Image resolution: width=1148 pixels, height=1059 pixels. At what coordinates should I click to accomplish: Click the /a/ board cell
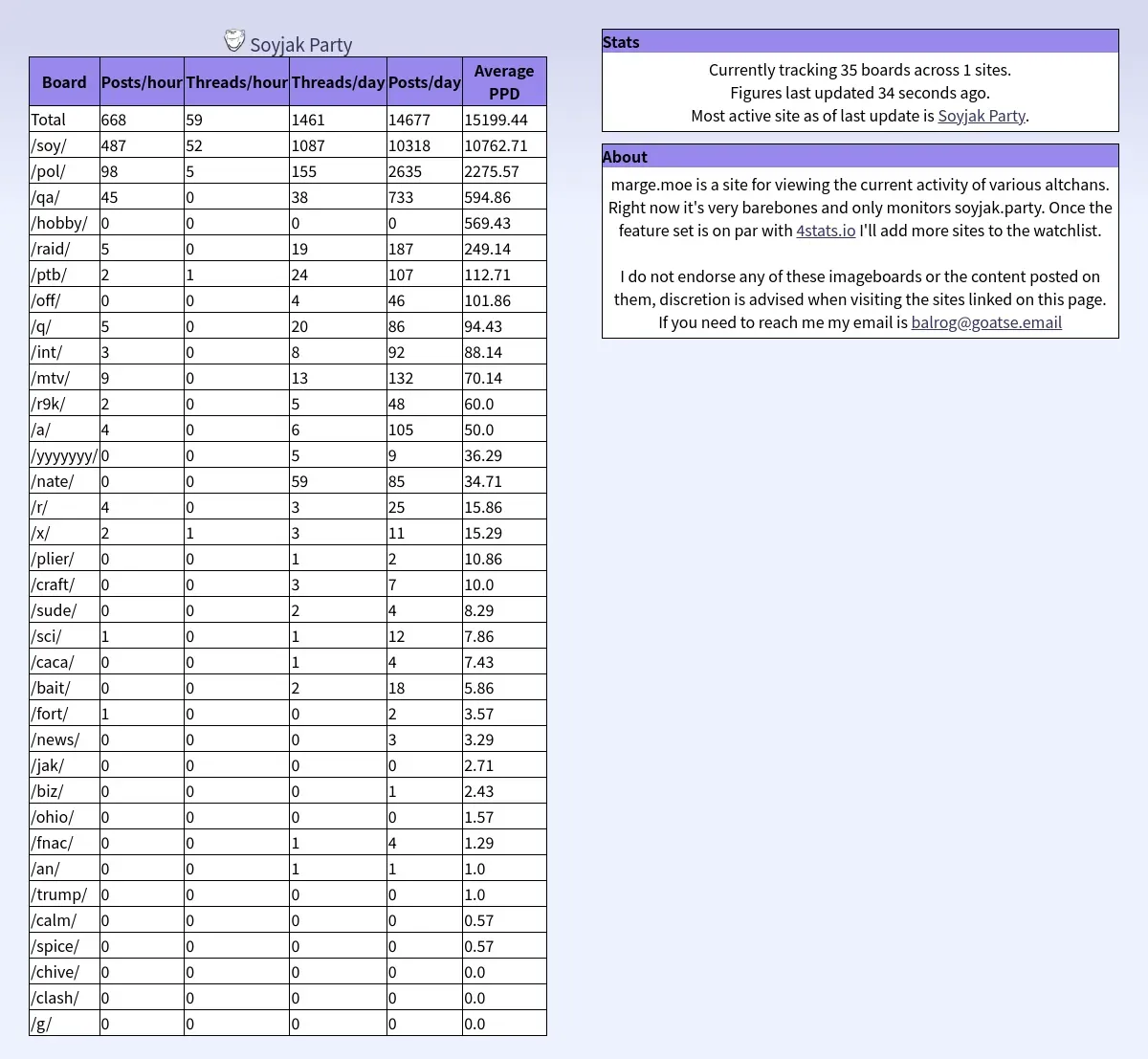coord(64,430)
